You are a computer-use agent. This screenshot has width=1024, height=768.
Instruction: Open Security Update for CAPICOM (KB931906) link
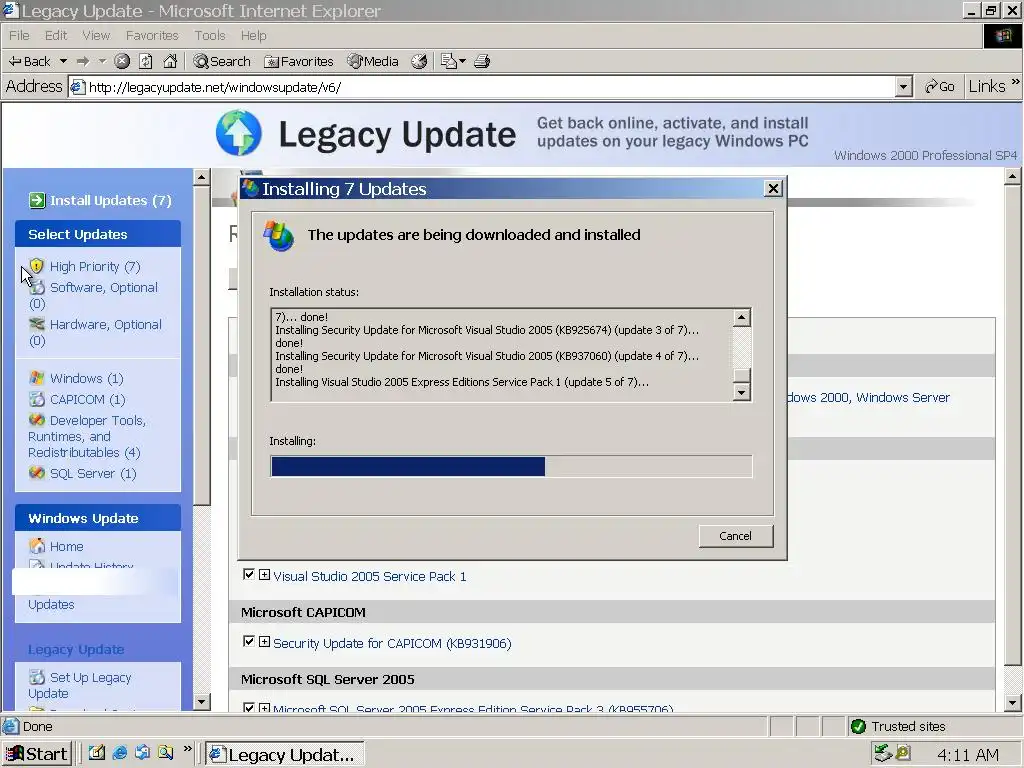tap(392, 643)
